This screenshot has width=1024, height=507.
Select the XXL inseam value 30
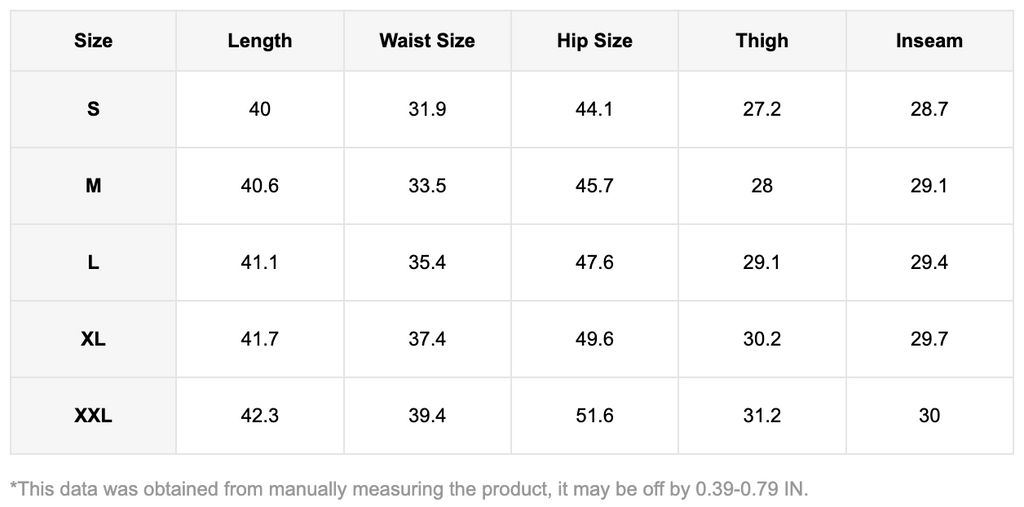pyautogui.click(x=929, y=416)
